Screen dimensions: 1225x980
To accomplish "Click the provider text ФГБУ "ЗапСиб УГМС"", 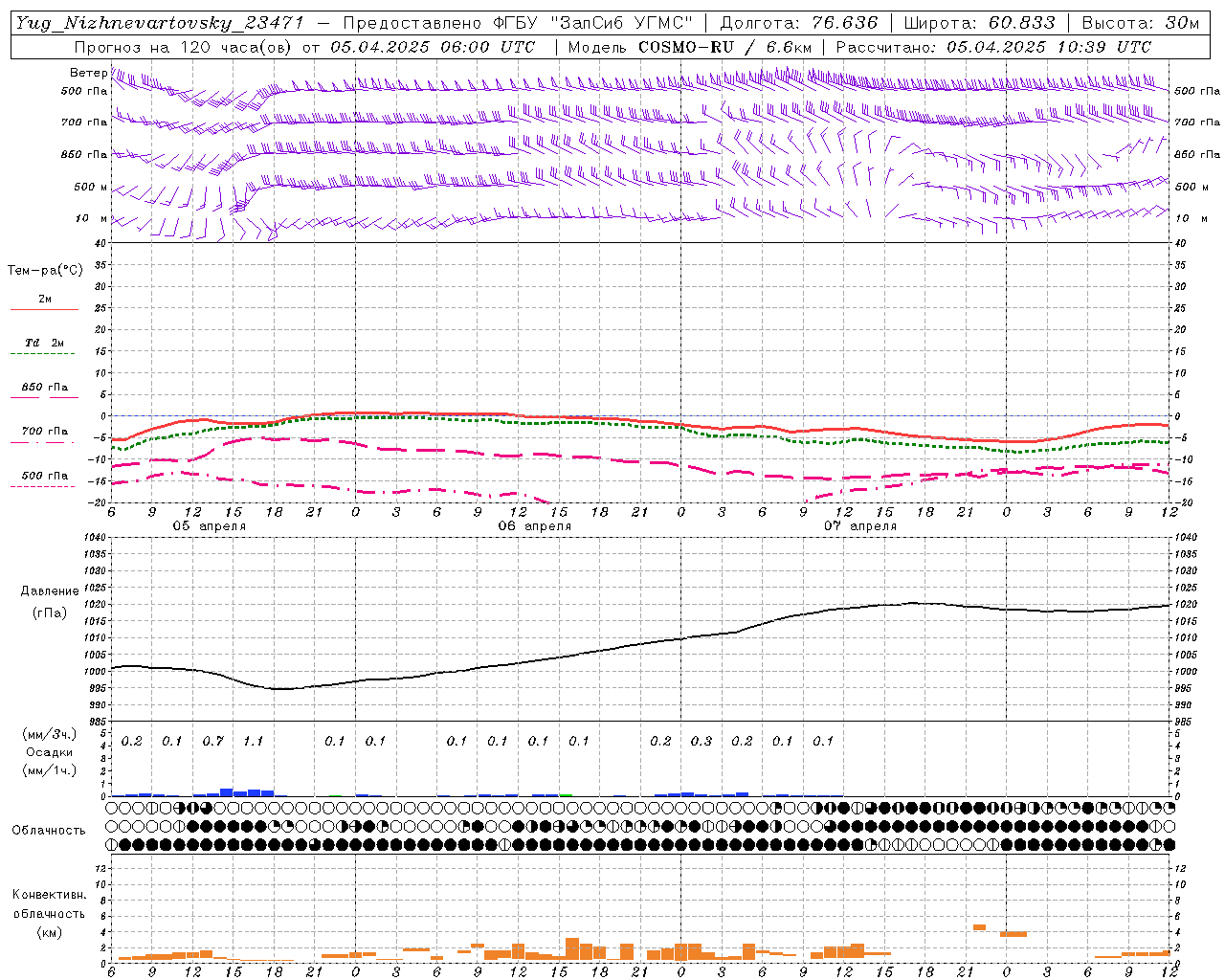I will [592, 23].
